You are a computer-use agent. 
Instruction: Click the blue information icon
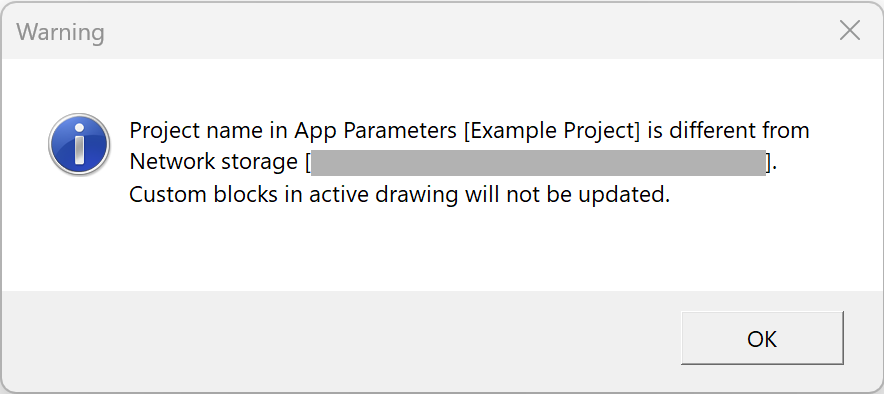click(x=79, y=144)
